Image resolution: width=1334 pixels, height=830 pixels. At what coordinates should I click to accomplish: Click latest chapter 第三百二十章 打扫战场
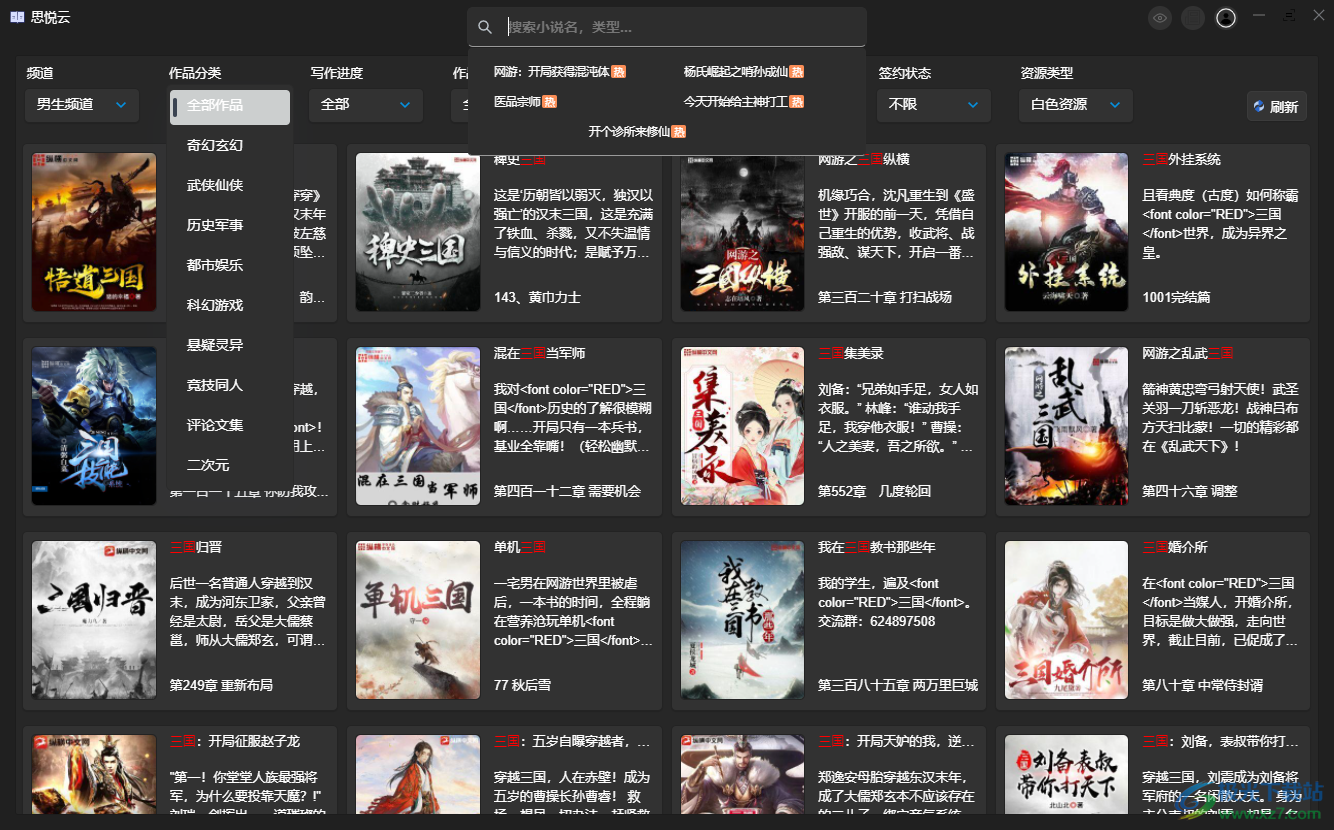(885, 297)
